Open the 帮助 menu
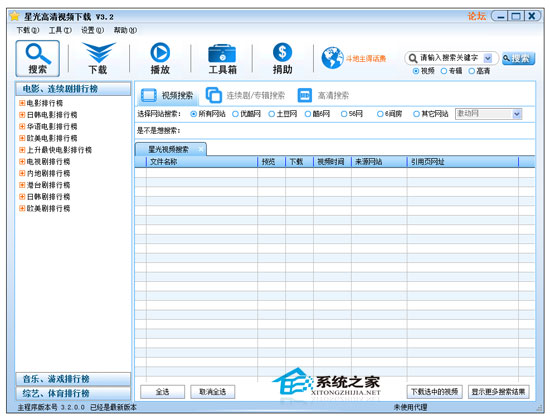The height and width of the screenshot is (420, 550). [125, 31]
